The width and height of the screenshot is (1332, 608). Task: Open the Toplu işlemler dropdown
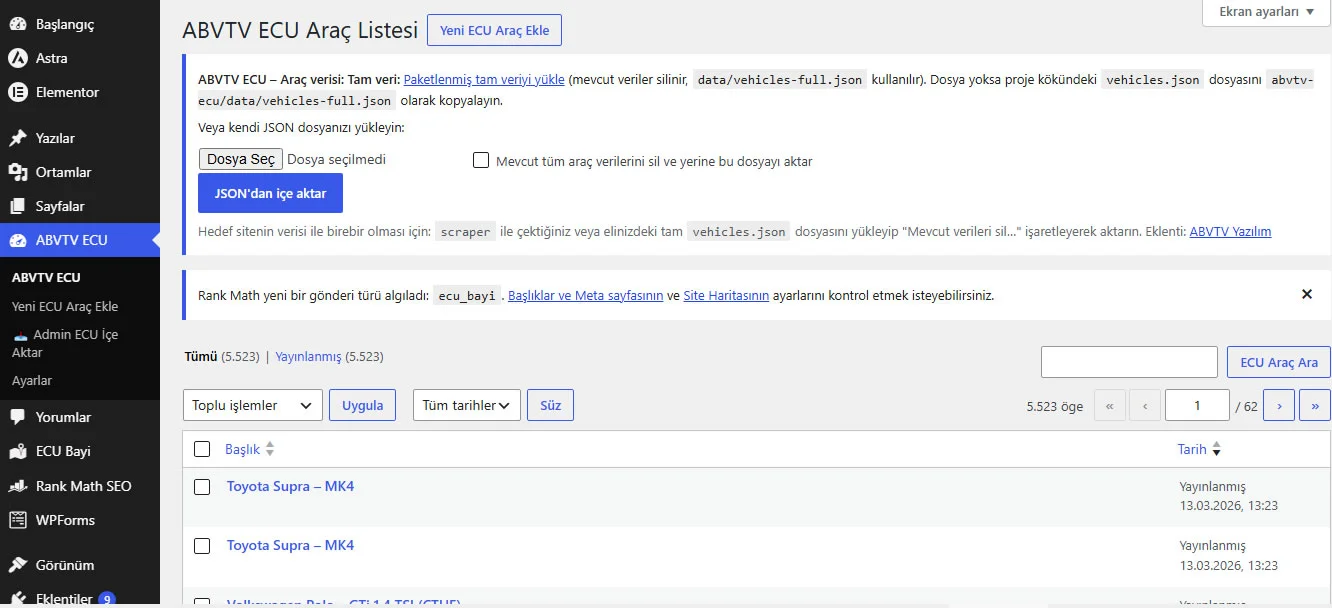pyautogui.click(x=253, y=405)
